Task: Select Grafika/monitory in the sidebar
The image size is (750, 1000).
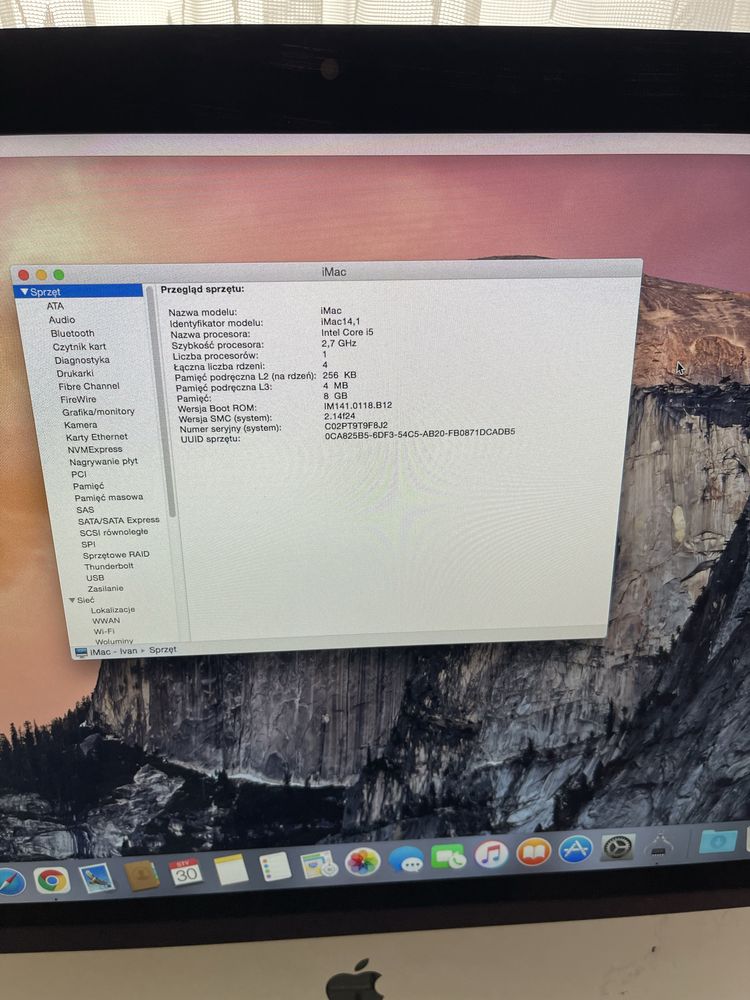Action: 98,411
